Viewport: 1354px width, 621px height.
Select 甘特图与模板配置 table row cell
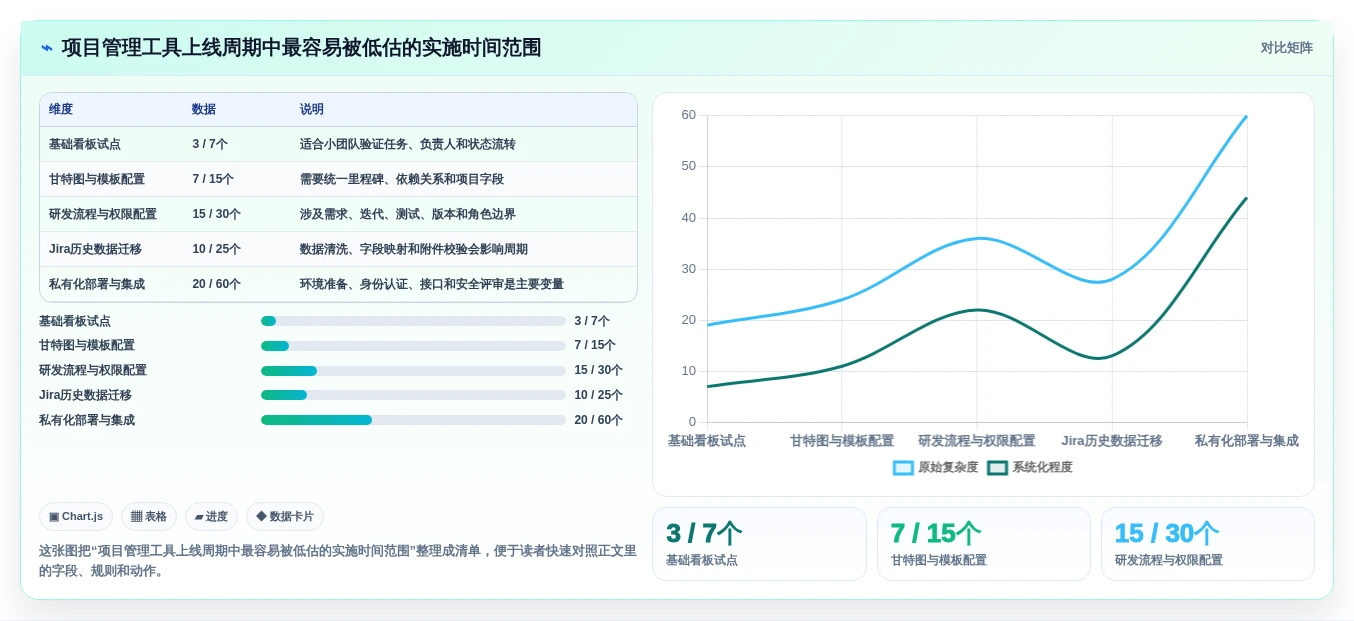pos(97,179)
